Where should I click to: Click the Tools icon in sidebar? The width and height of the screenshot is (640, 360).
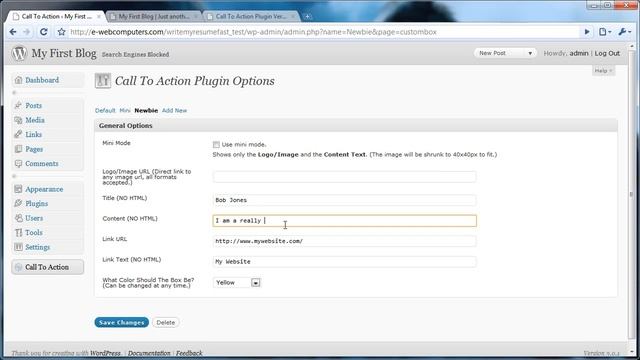pos(18,232)
